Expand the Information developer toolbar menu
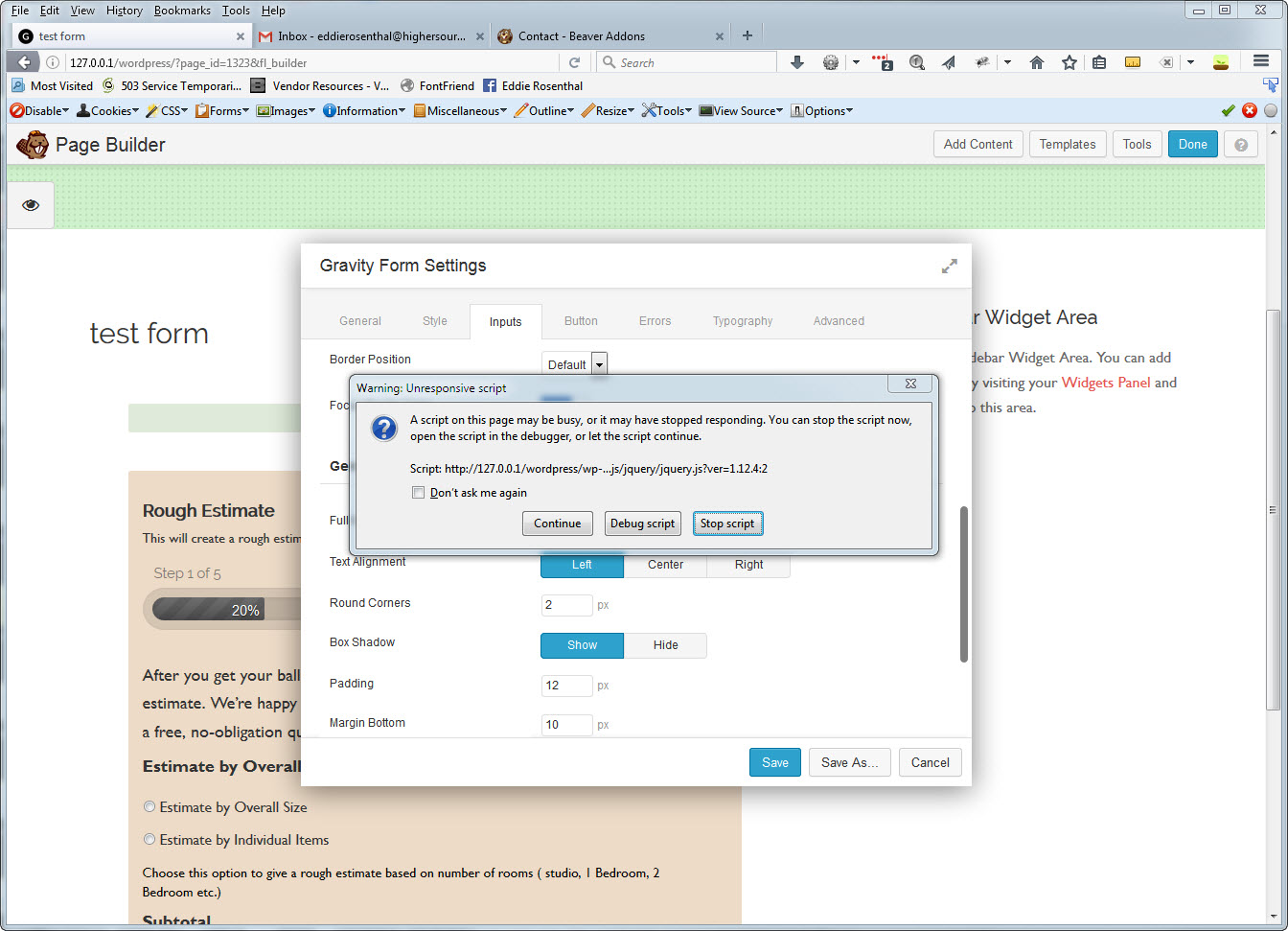The height and width of the screenshot is (931, 1288). (364, 110)
